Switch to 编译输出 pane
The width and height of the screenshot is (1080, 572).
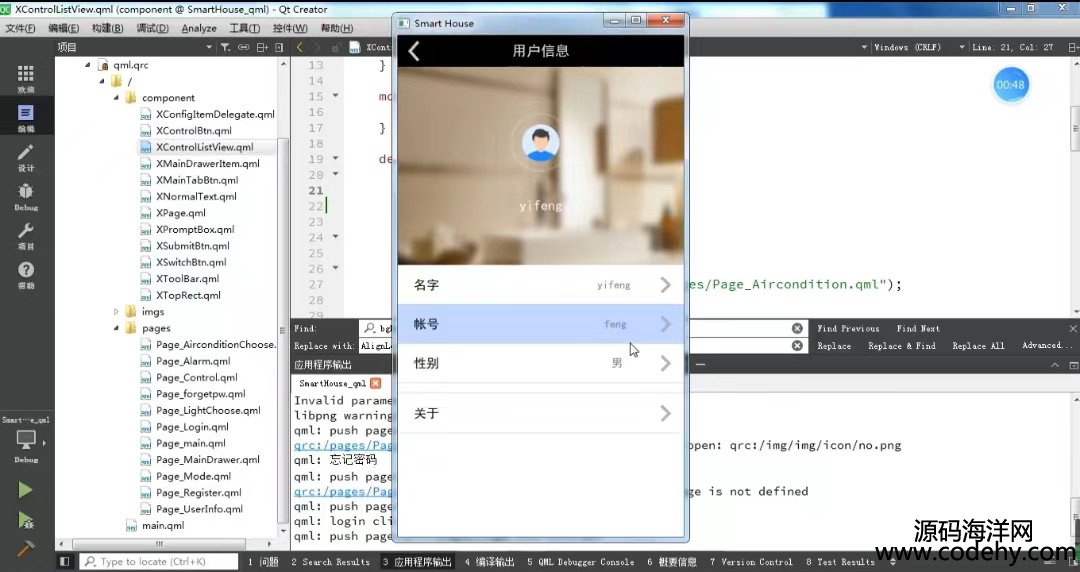(x=489, y=562)
